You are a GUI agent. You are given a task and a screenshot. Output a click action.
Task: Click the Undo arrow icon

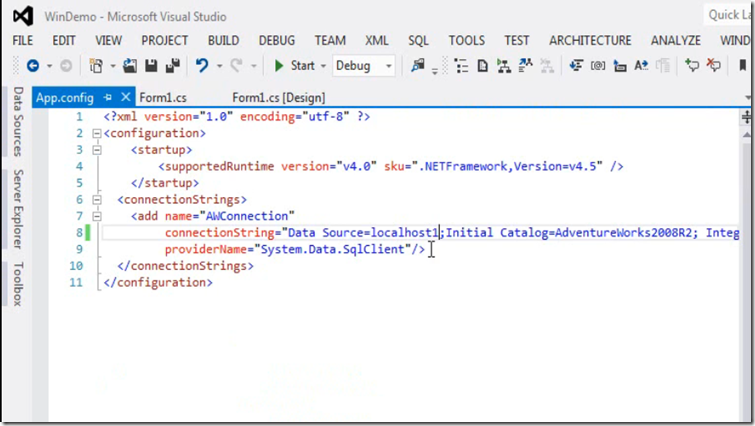click(x=202, y=65)
